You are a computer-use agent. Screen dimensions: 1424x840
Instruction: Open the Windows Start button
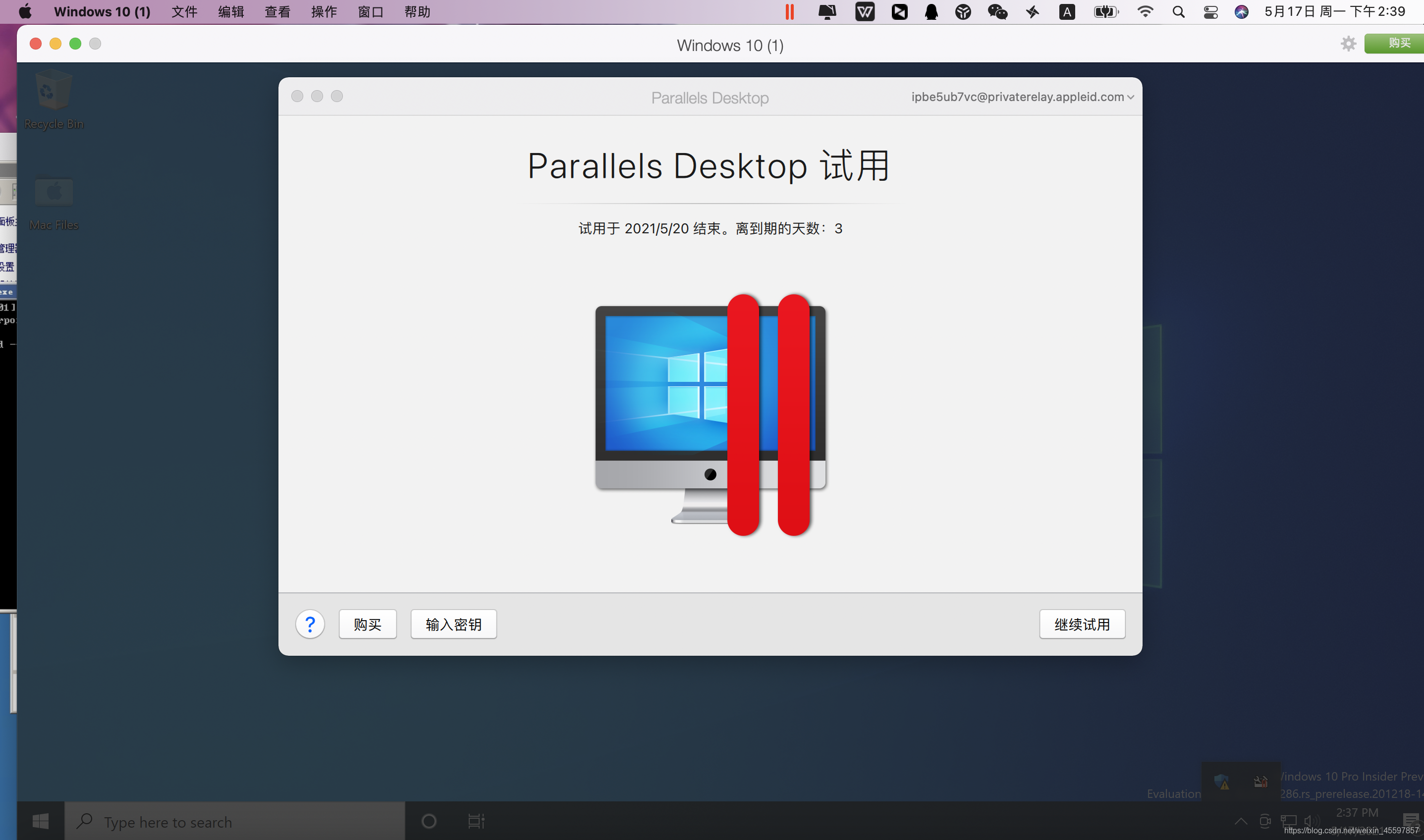pyautogui.click(x=40, y=821)
